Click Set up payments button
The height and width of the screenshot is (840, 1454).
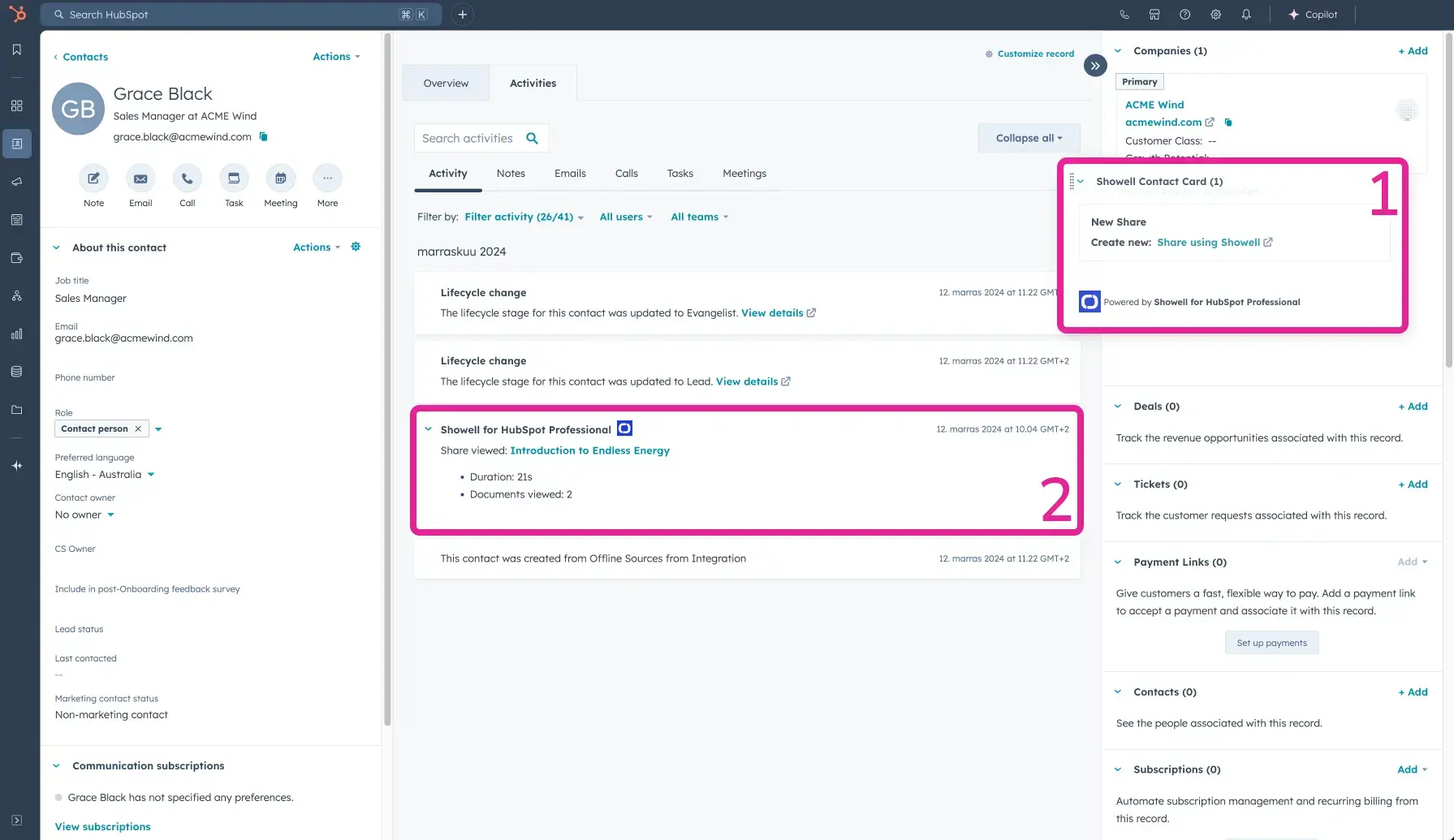pos(1271,643)
